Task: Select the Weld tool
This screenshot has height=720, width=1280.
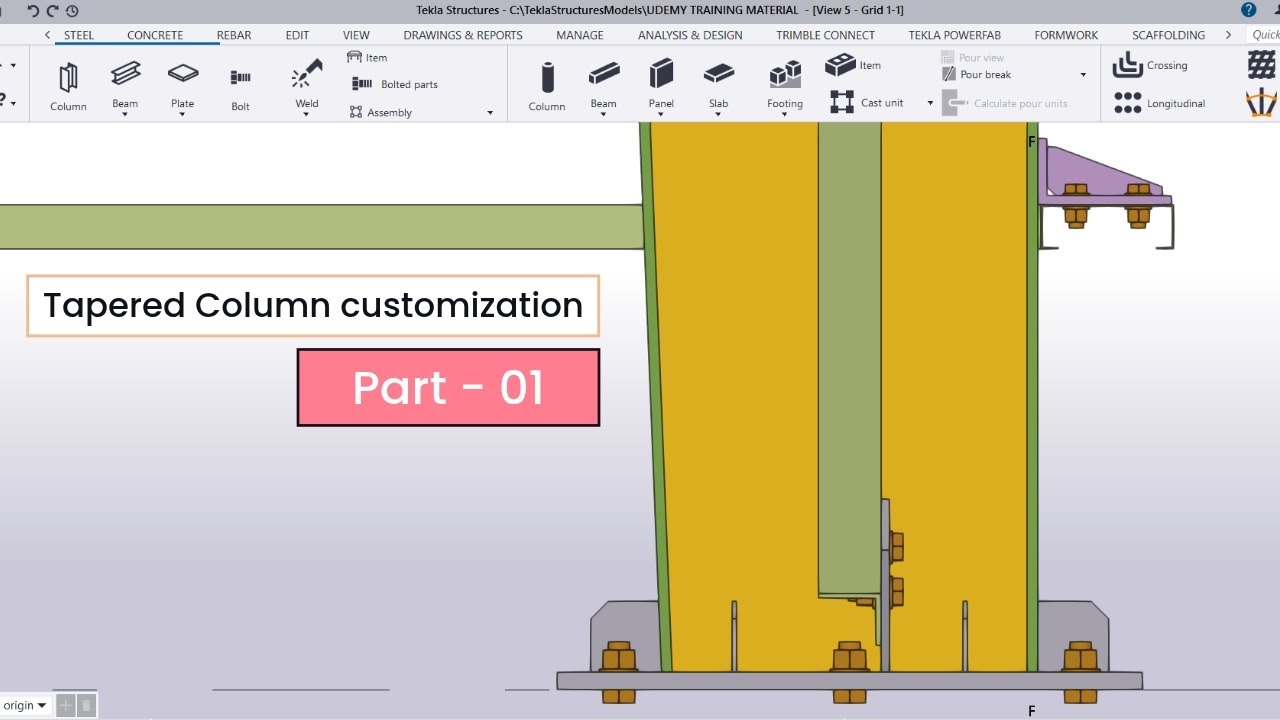Action: (x=307, y=84)
